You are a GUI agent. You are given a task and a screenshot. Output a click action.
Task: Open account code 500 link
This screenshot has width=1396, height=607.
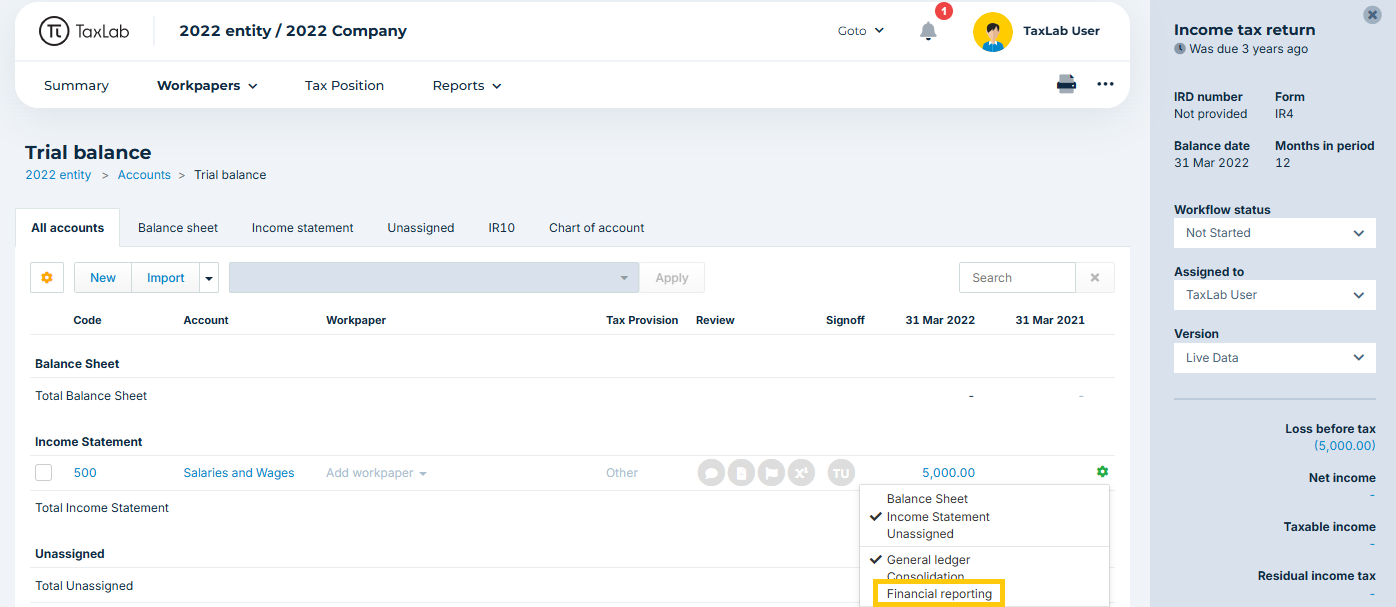pyautogui.click(x=85, y=473)
